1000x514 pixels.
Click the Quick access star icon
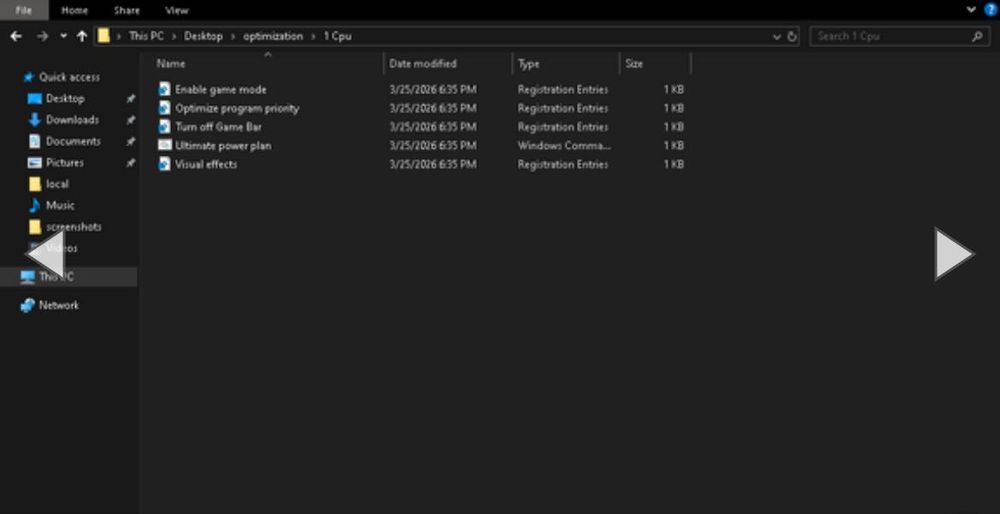point(28,77)
